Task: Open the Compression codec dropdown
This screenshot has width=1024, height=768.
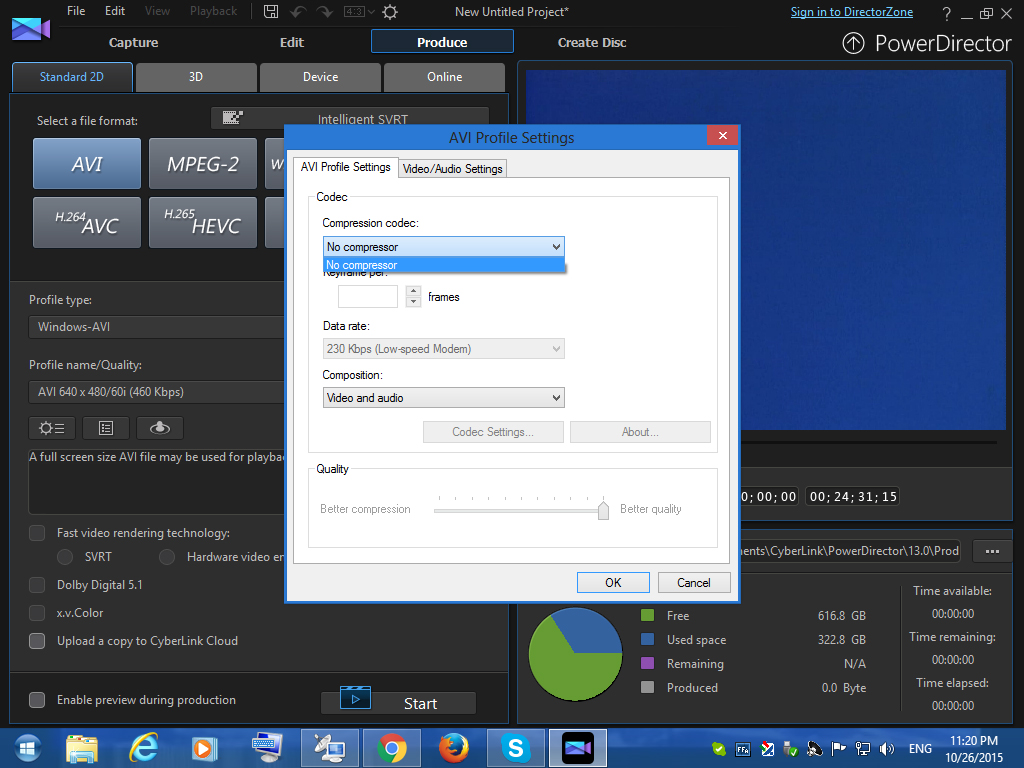Action: point(443,247)
